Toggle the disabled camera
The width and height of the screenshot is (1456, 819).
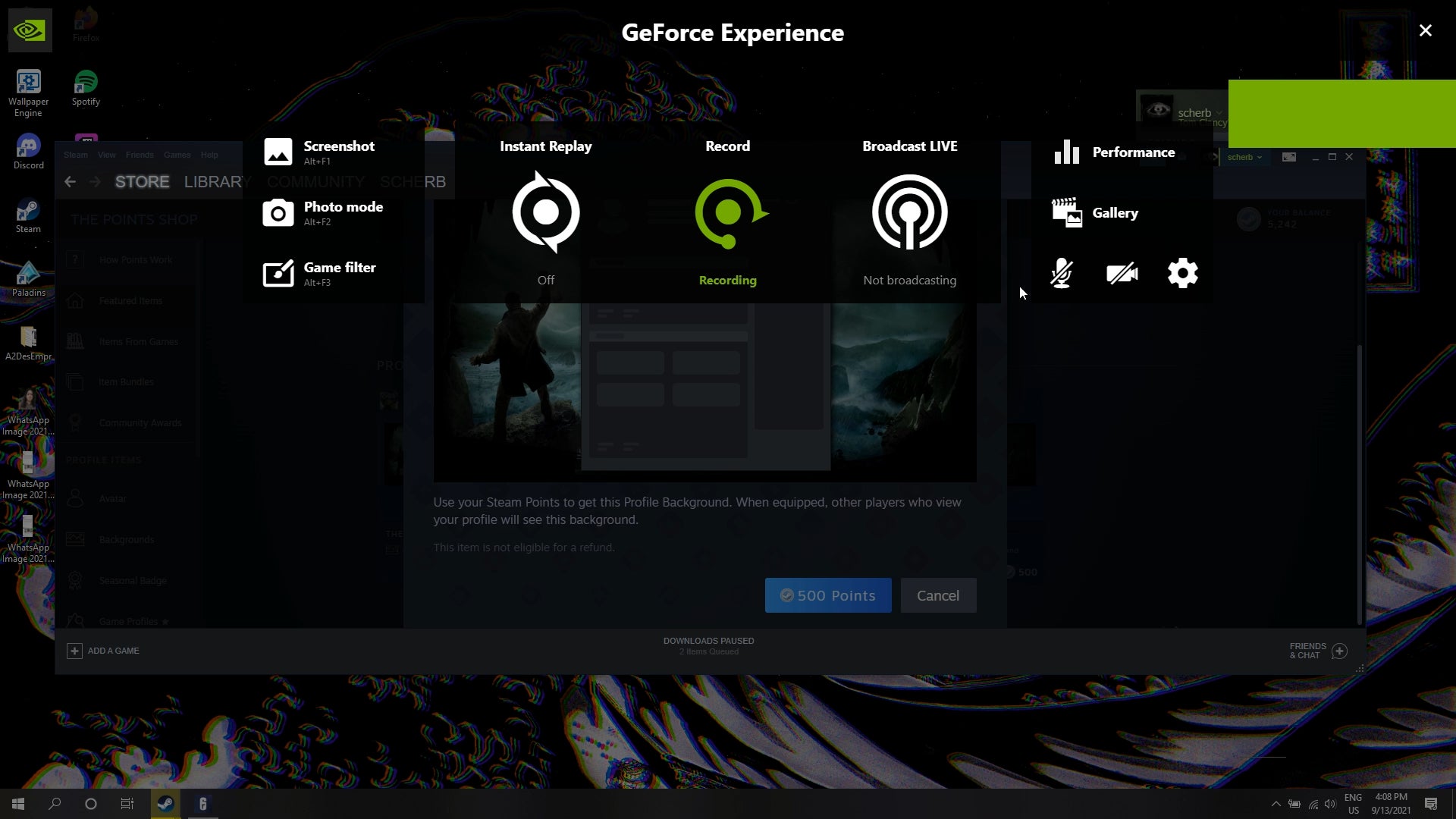(1122, 273)
